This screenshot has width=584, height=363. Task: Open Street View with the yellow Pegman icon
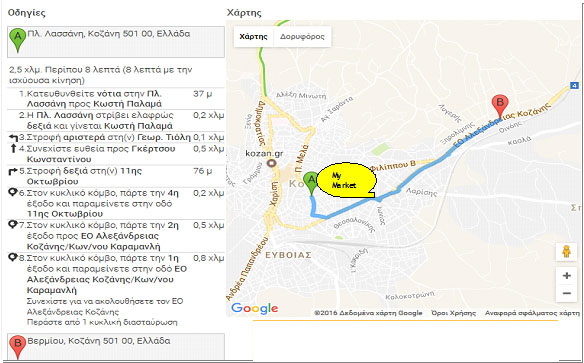pyautogui.click(x=566, y=252)
